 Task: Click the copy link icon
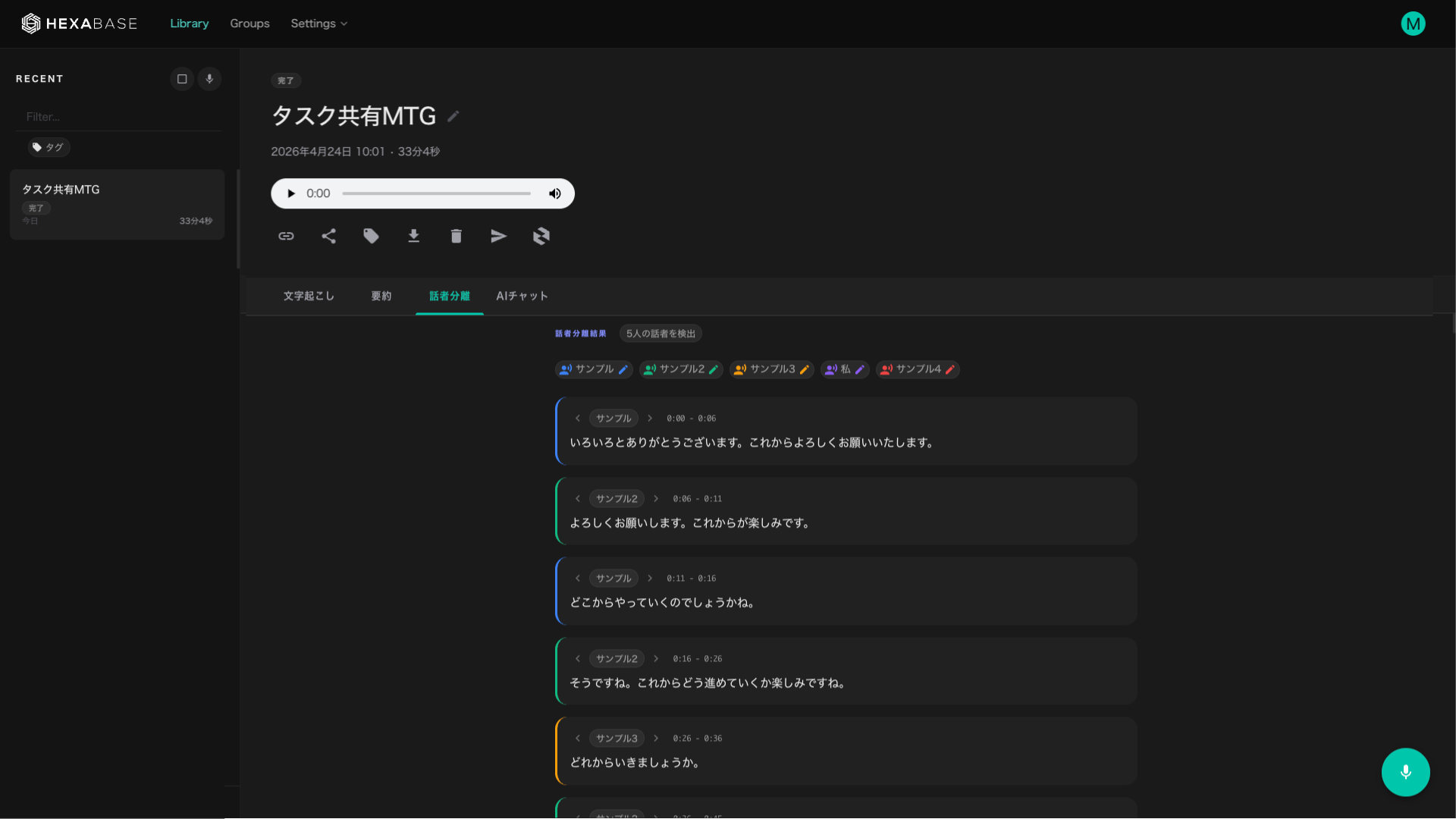click(x=286, y=236)
